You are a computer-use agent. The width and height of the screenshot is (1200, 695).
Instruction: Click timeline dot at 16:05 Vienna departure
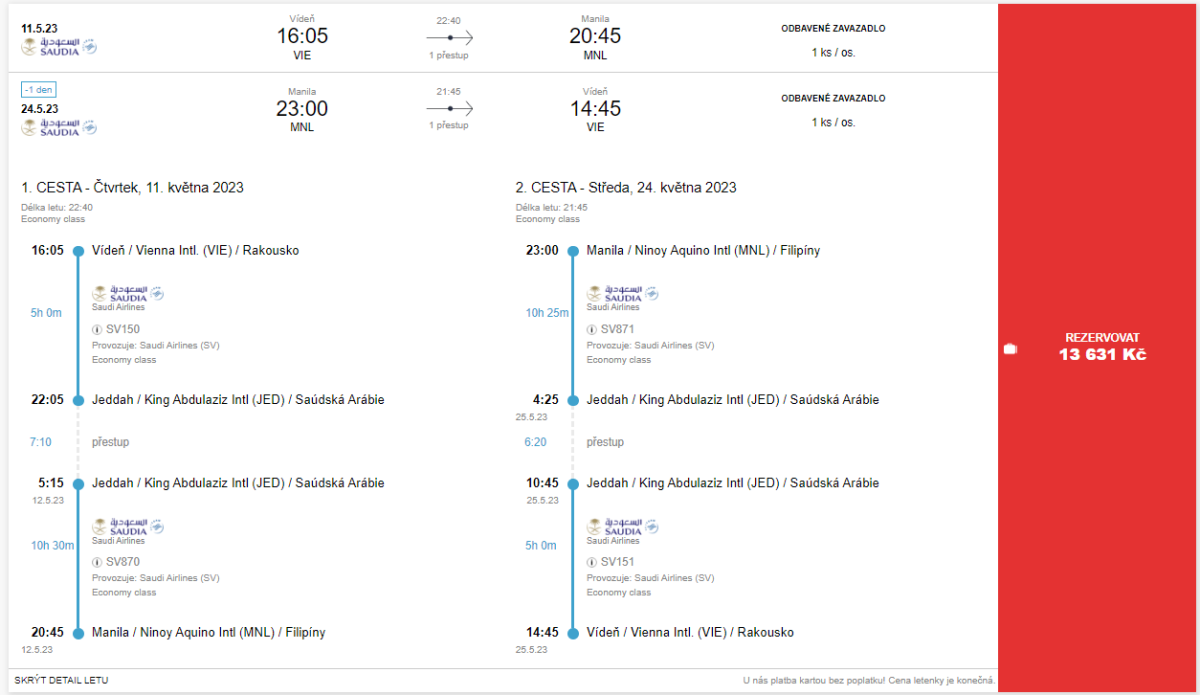point(78,251)
